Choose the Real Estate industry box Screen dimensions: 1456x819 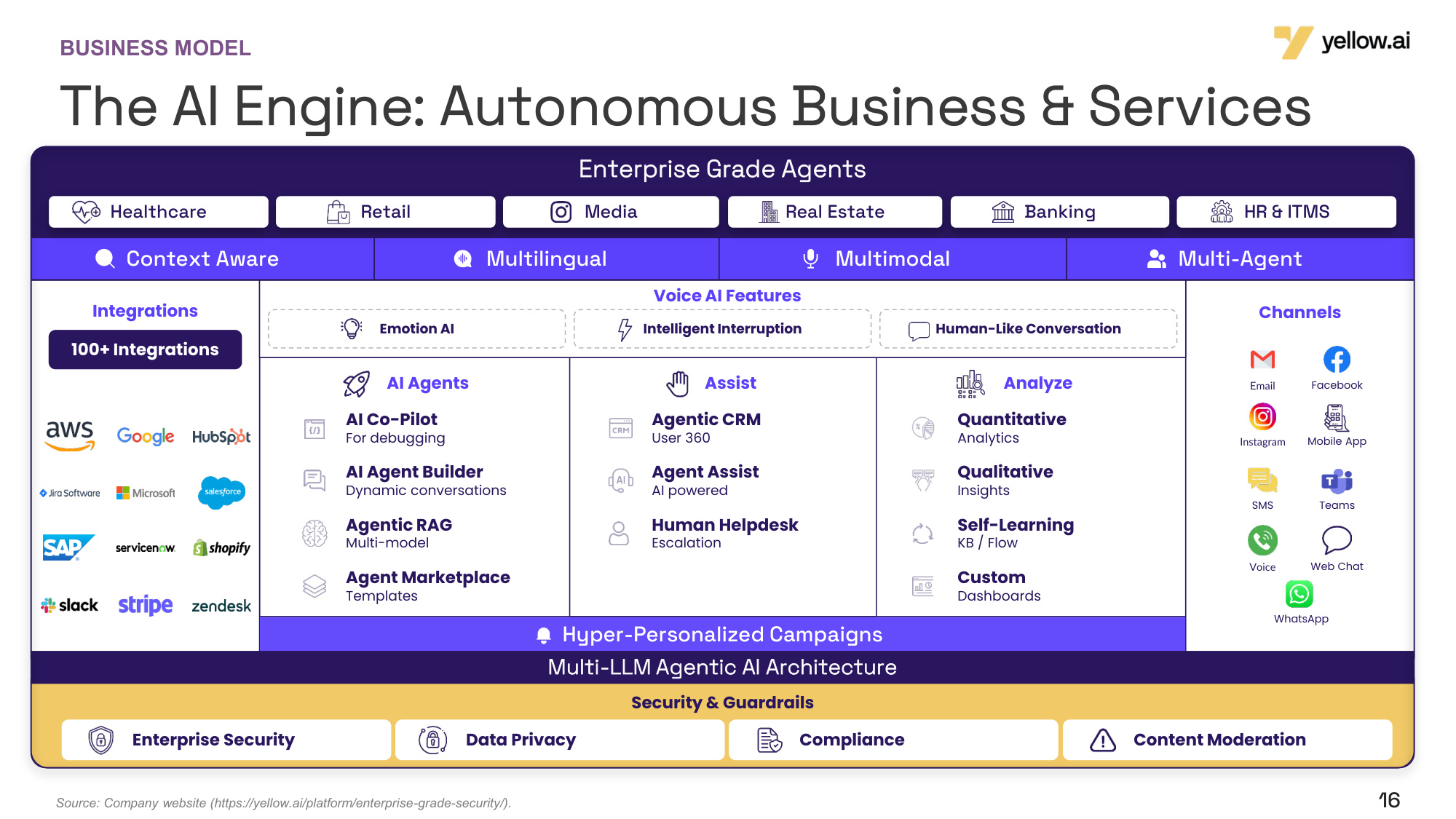pos(835,212)
